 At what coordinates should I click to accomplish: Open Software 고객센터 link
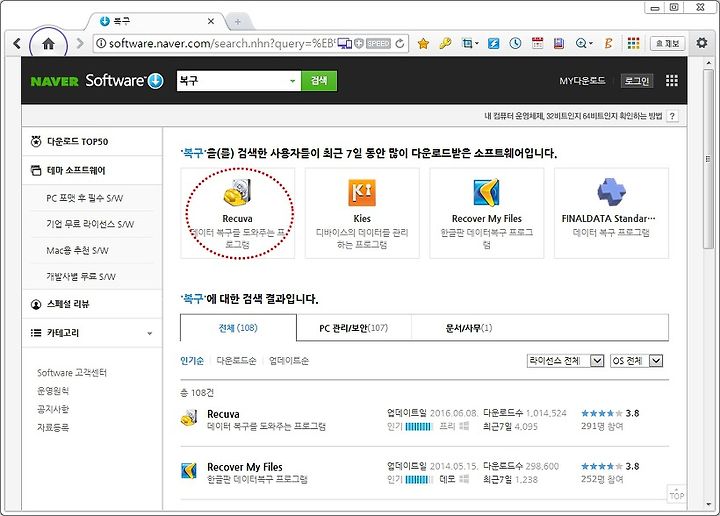coord(72,373)
